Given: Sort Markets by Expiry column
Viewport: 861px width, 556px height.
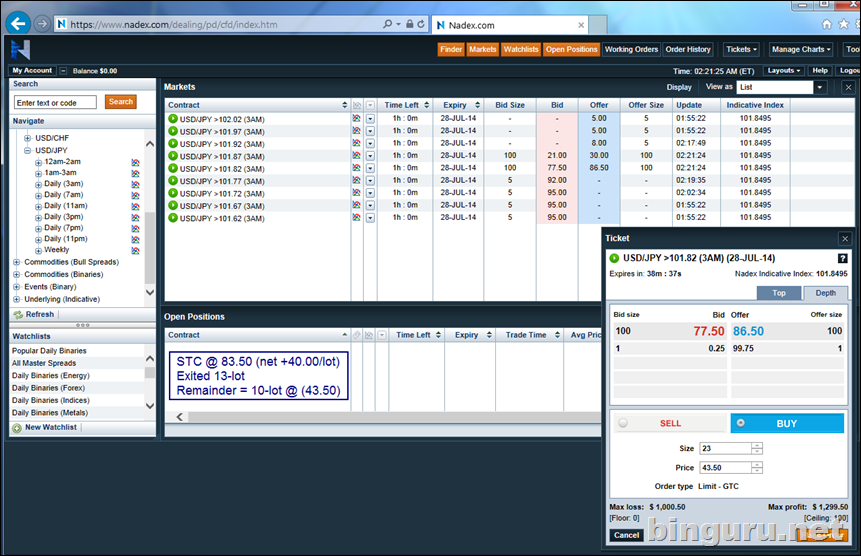Looking at the screenshot, I should coord(458,105).
